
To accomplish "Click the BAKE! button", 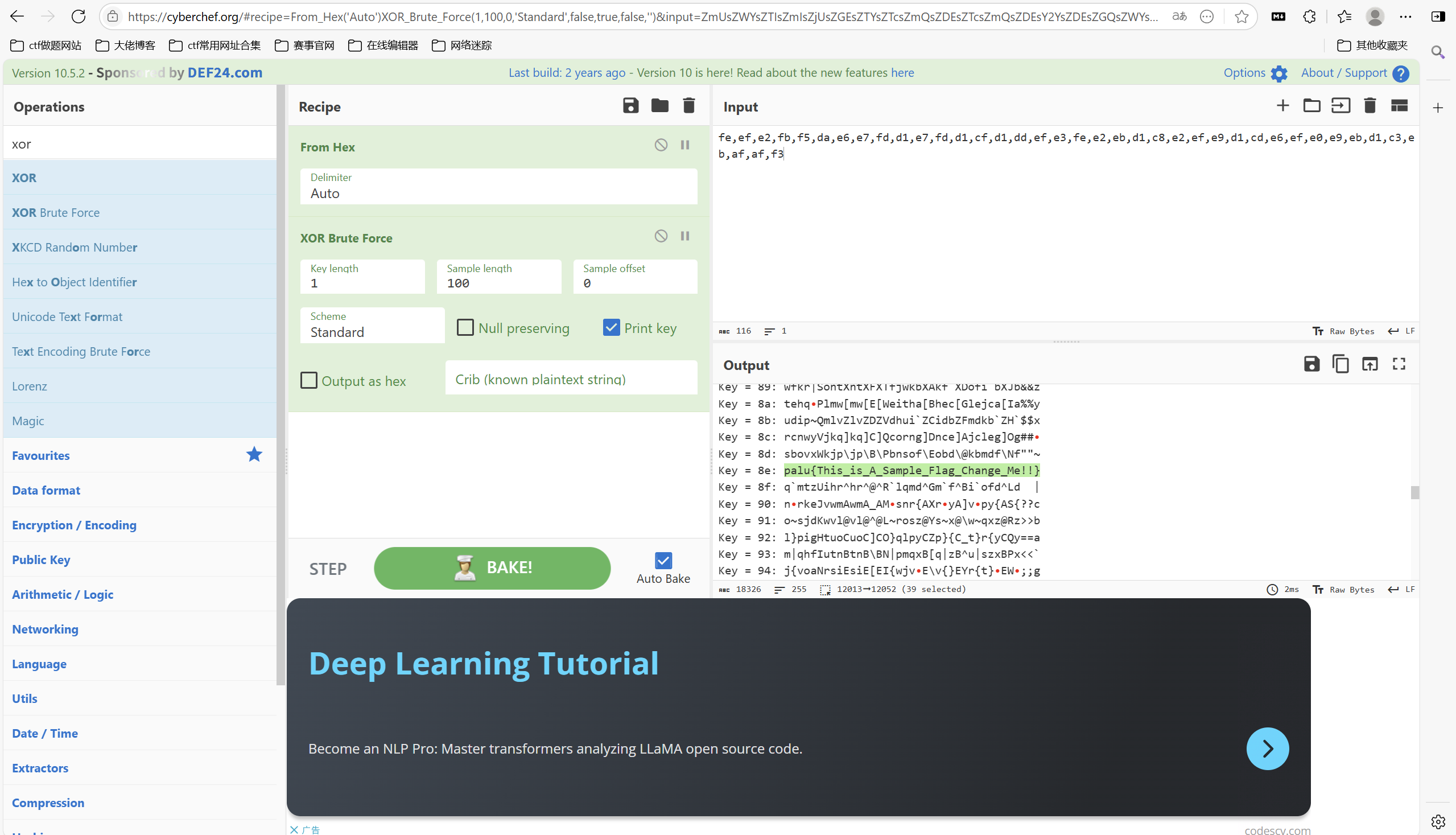I will click(492, 567).
